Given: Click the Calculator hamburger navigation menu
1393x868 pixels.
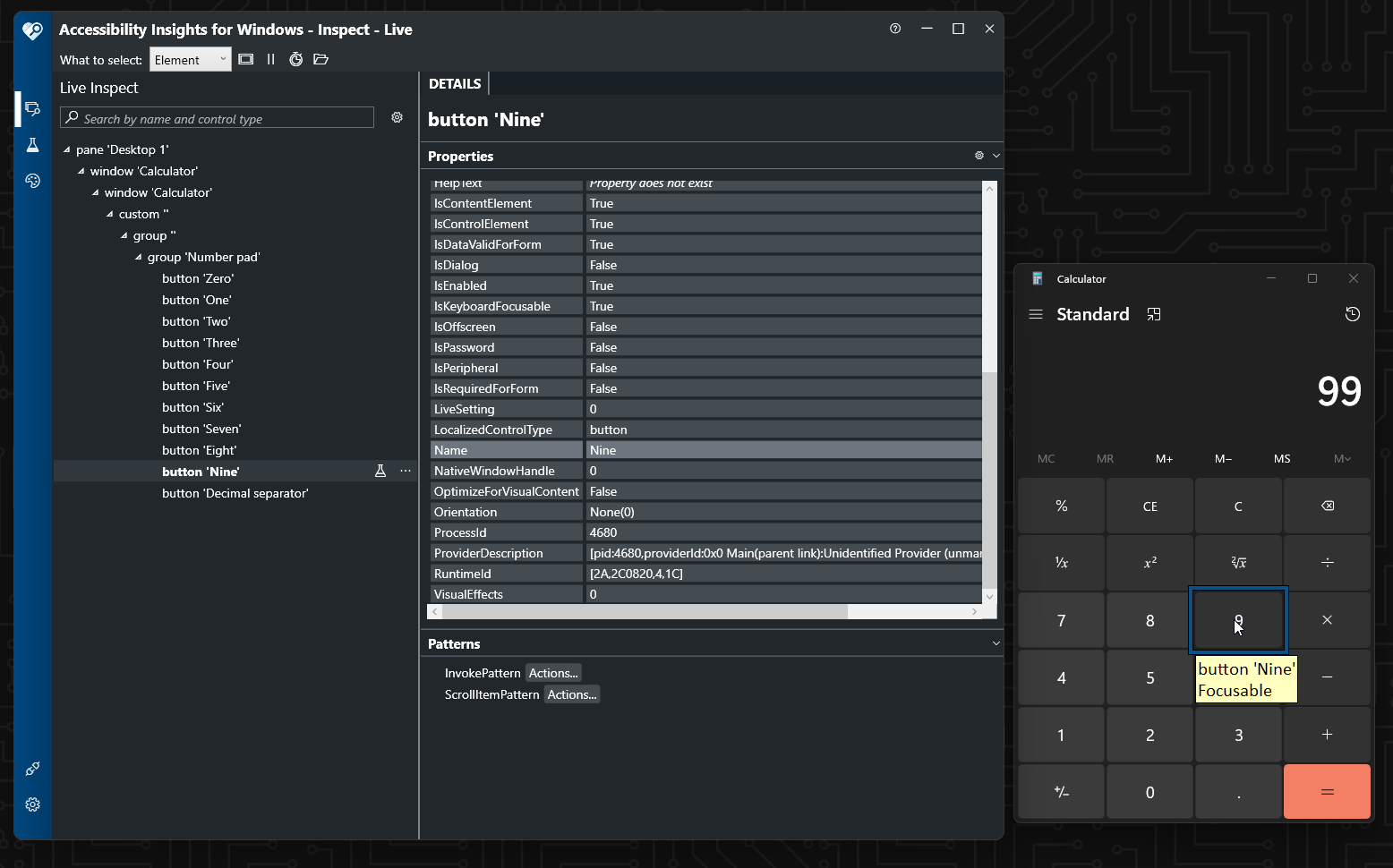Looking at the screenshot, I should coord(1036,314).
